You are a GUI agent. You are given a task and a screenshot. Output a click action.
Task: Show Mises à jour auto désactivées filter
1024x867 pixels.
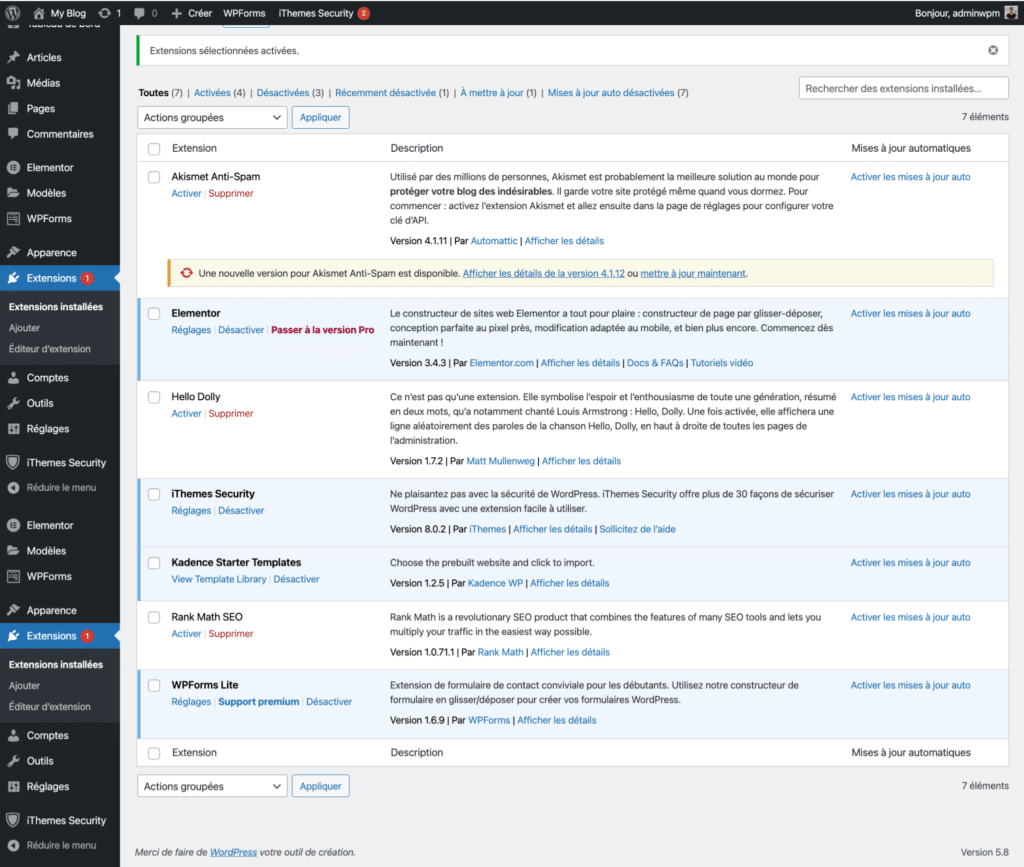(611, 93)
